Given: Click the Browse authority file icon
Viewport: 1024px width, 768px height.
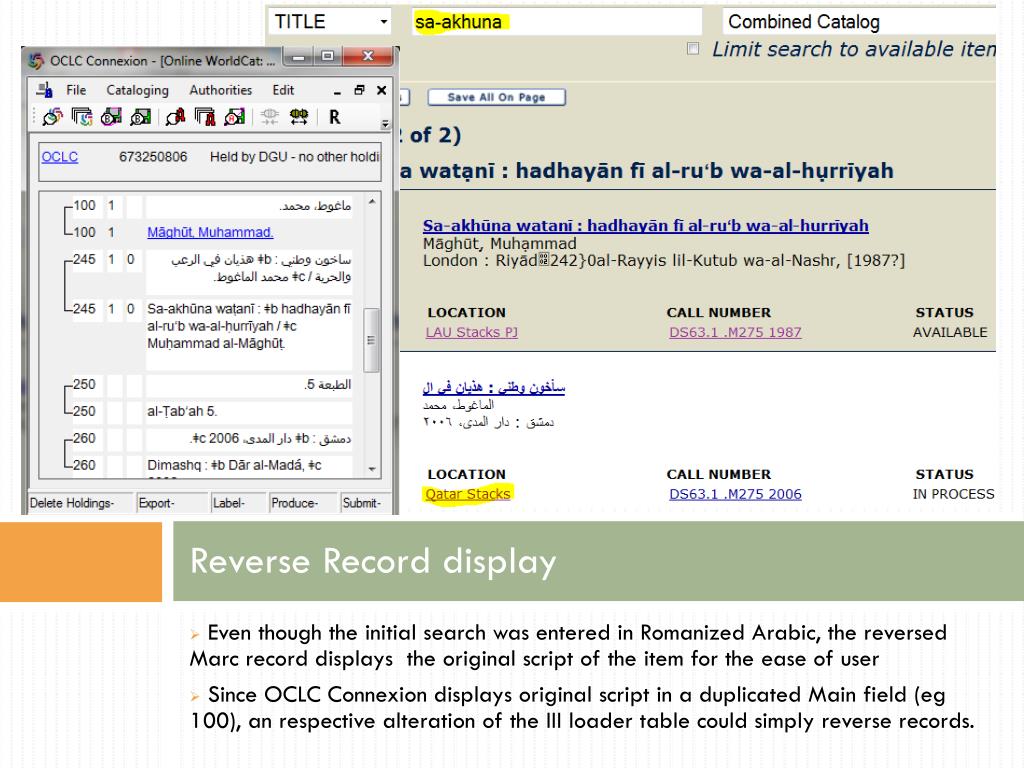Looking at the screenshot, I should click(205, 117).
